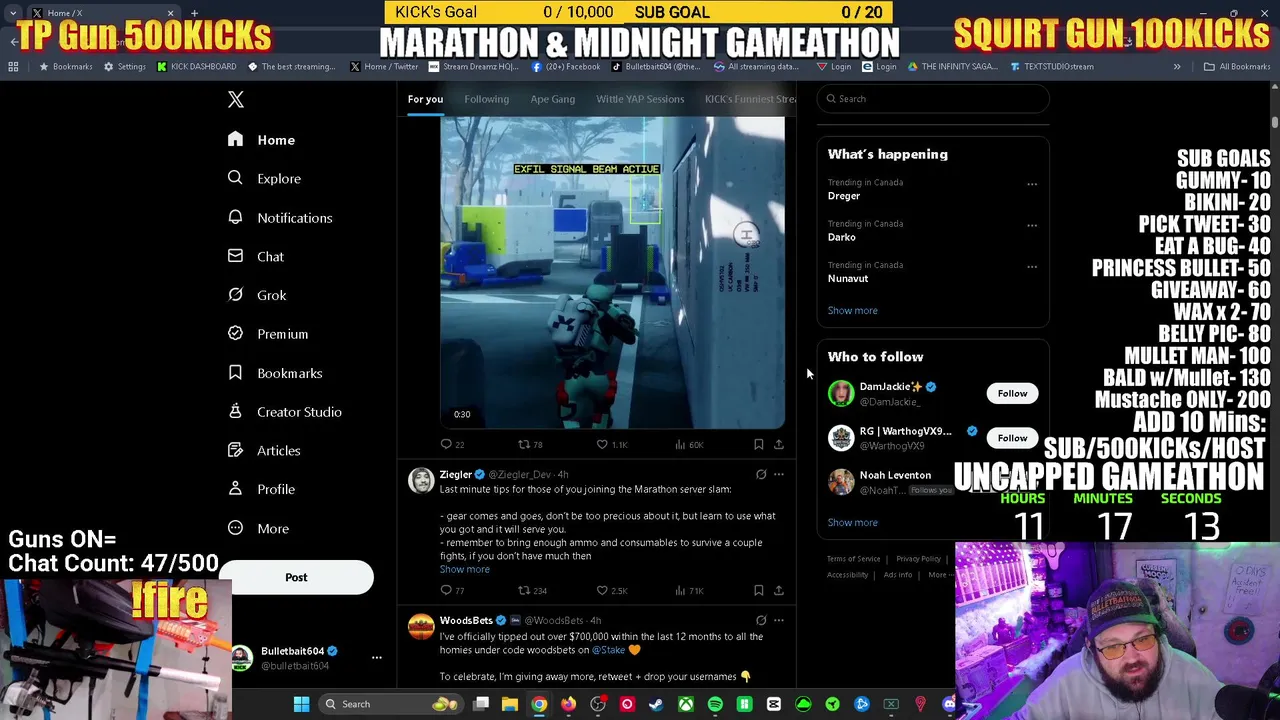Repost the Ziegler post
The width and height of the screenshot is (1280, 720).
point(524,590)
